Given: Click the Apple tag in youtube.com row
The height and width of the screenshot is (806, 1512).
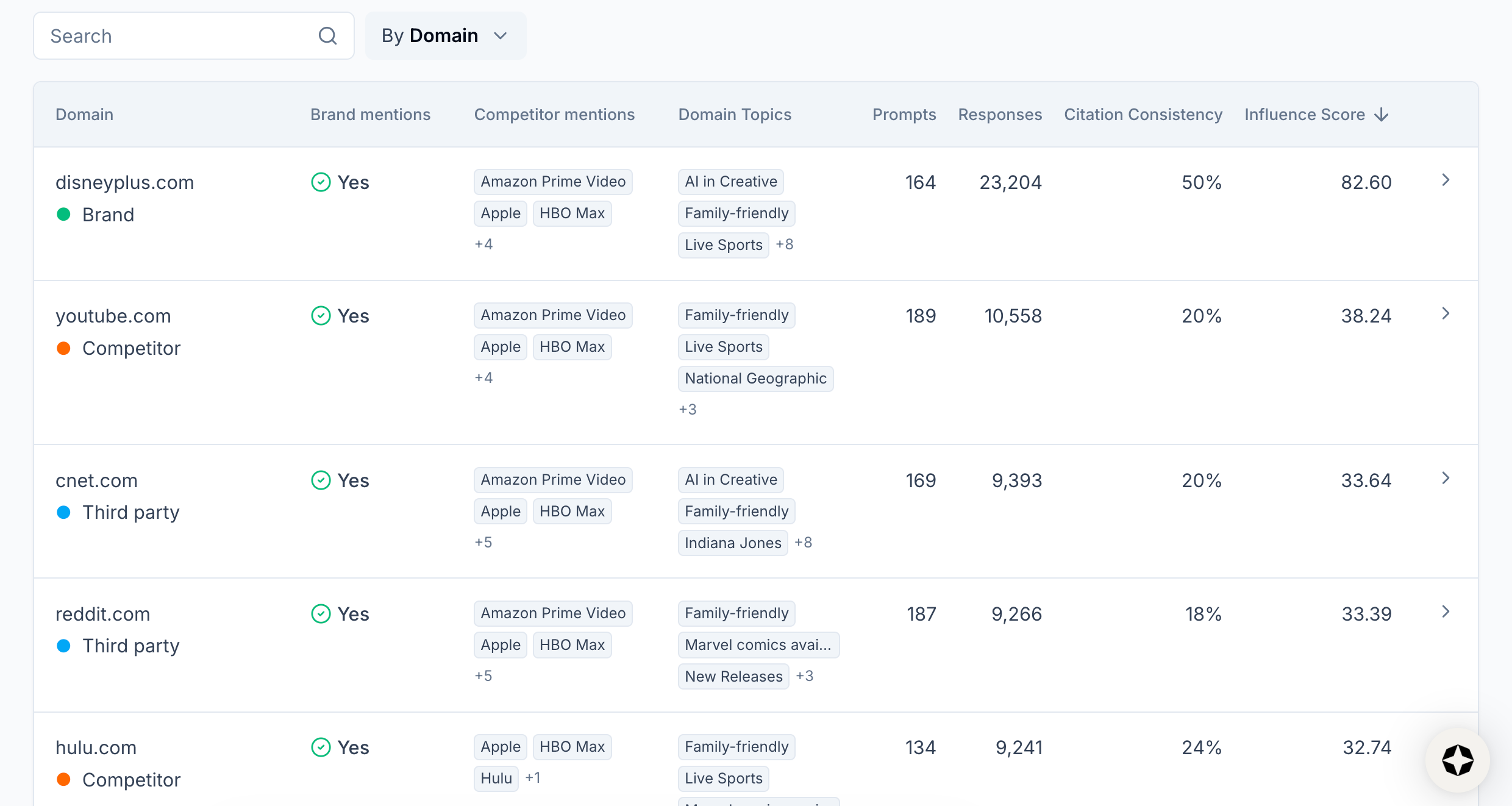Looking at the screenshot, I should (x=501, y=347).
